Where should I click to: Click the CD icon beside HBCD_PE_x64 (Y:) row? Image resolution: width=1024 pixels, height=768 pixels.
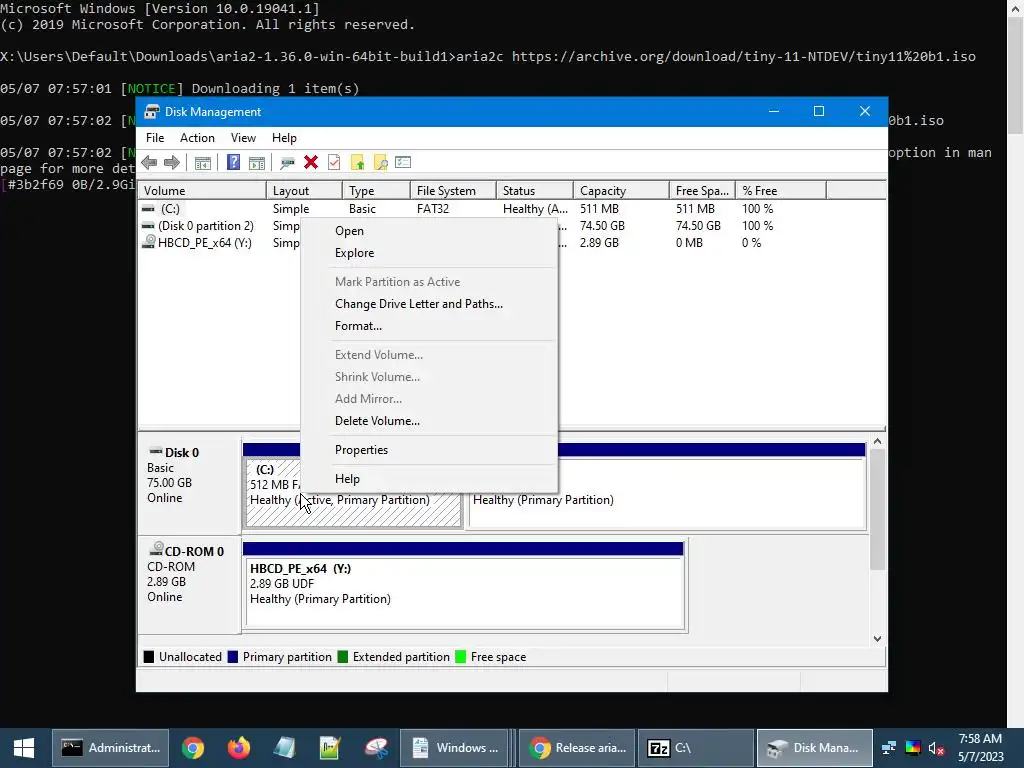point(149,242)
